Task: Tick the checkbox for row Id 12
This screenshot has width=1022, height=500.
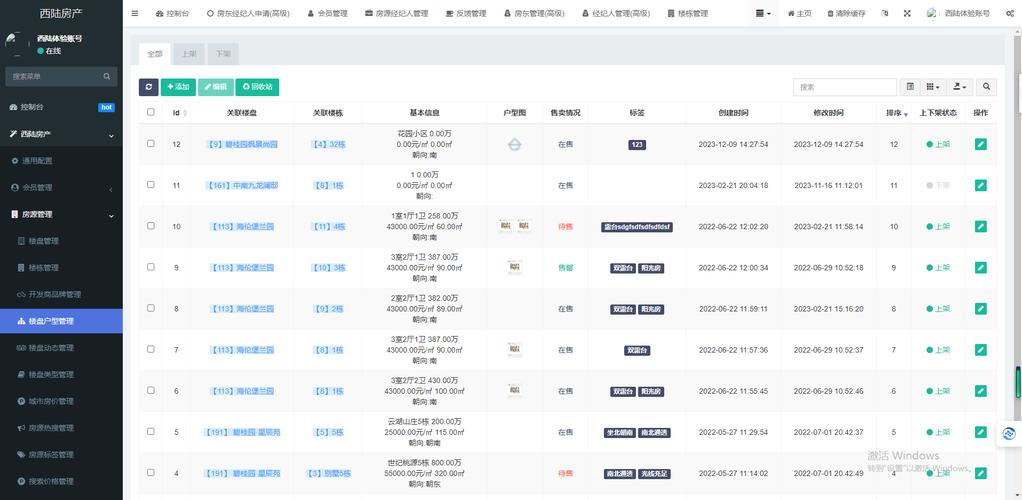Action: 151,143
